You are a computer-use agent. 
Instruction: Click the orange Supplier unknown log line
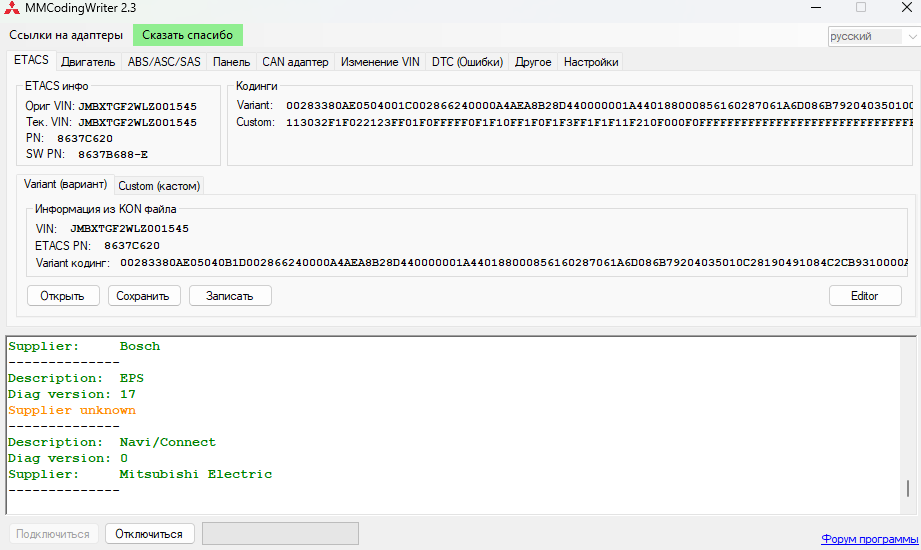[x=72, y=410]
